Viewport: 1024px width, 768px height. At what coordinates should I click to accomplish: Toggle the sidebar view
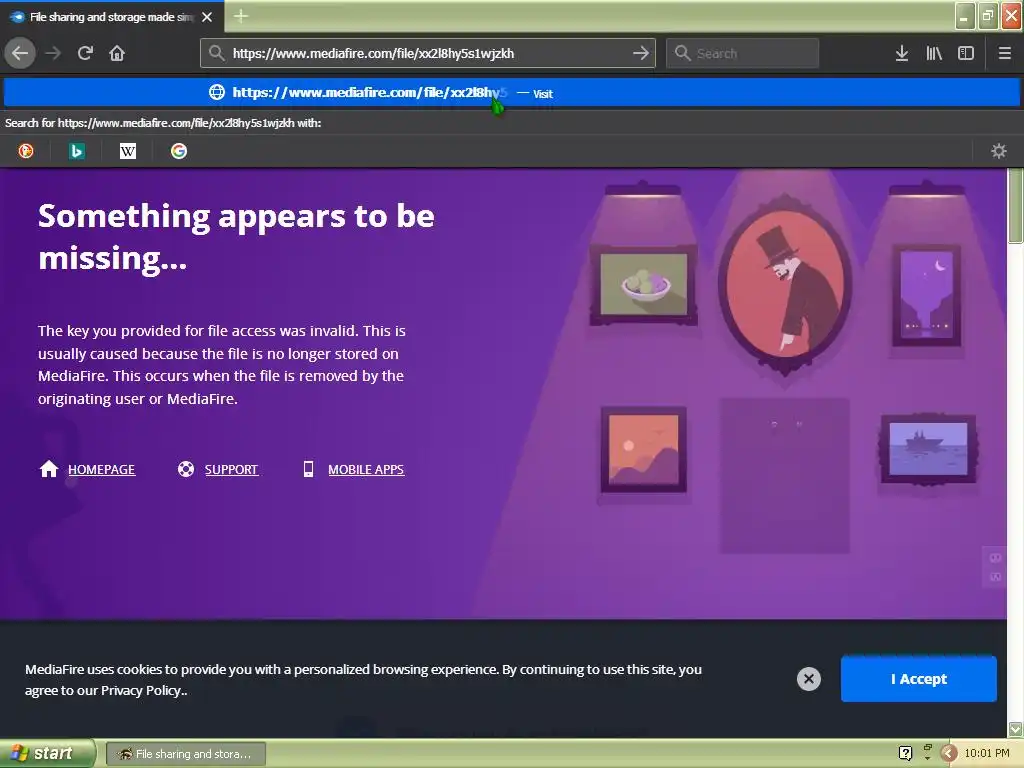[966, 53]
